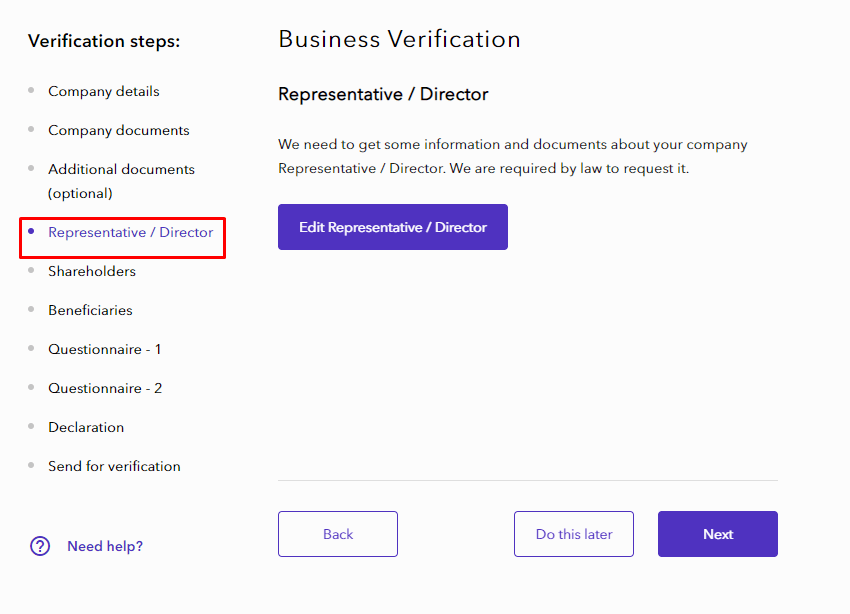This screenshot has height=614, width=850.
Task: Click the purple Next button
Action: click(718, 534)
